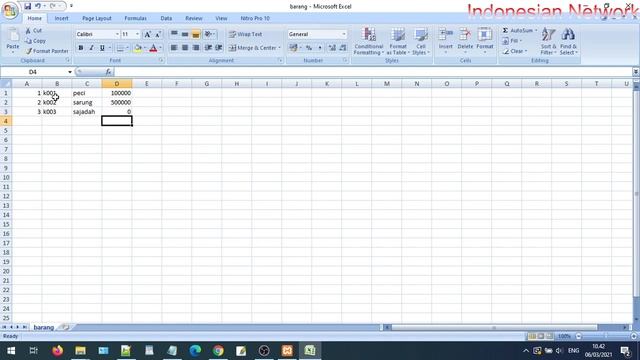
Task: Save workbook from Quick Access Toolbar
Action: point(27,6)
